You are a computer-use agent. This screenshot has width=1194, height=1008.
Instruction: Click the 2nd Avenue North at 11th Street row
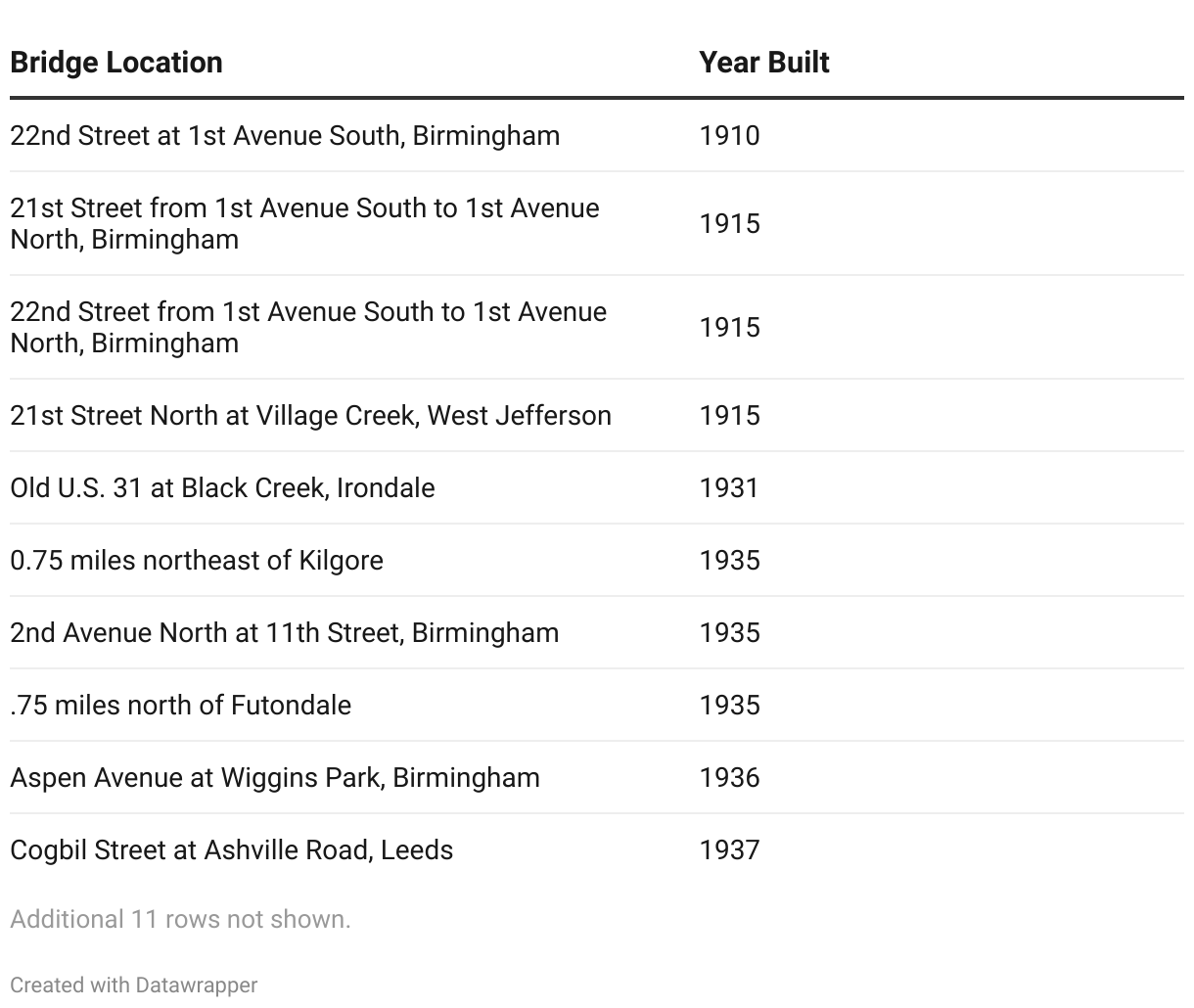(285, 632)
